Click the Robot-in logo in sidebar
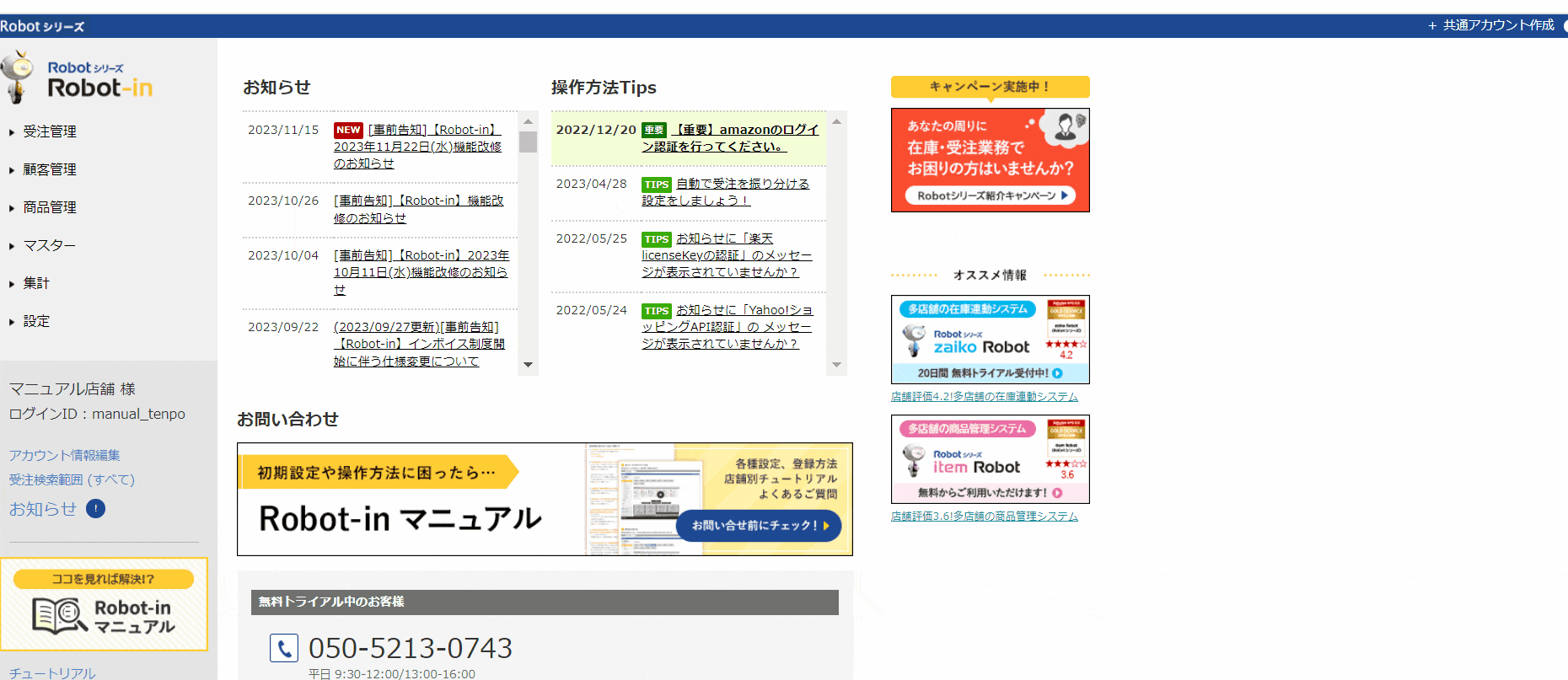The height and width of the screenshot is (680, 1568). [x=78, y=78]
